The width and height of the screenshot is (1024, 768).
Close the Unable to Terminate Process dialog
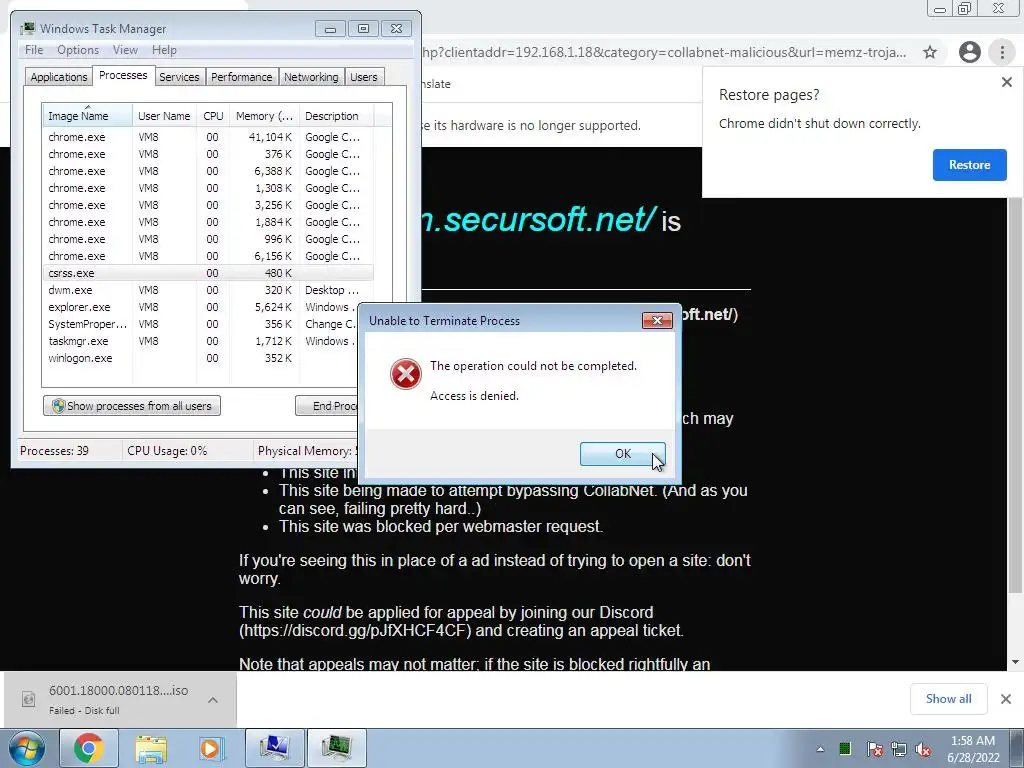point(657,320)
